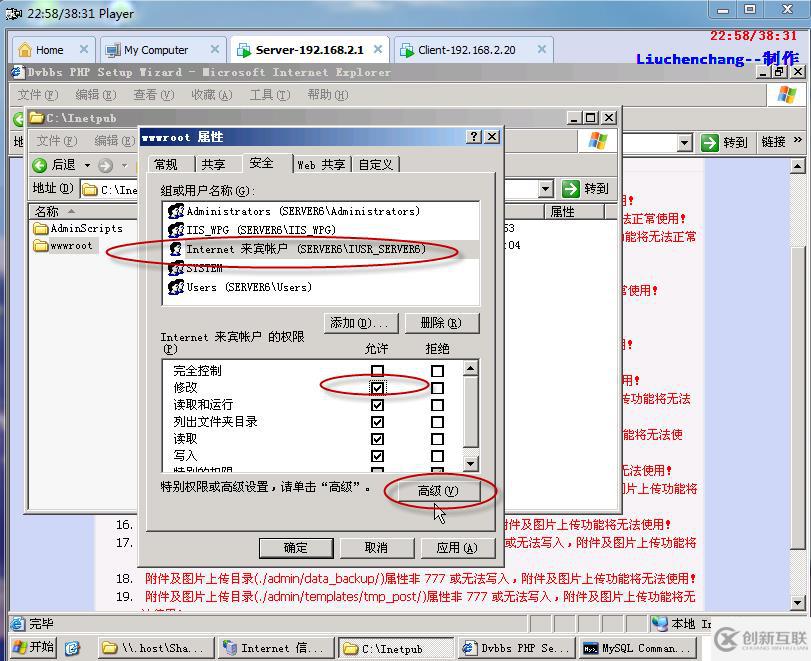
Task: Open 编辑(E) menu in Internet Explorer
Action: (96, 95)
